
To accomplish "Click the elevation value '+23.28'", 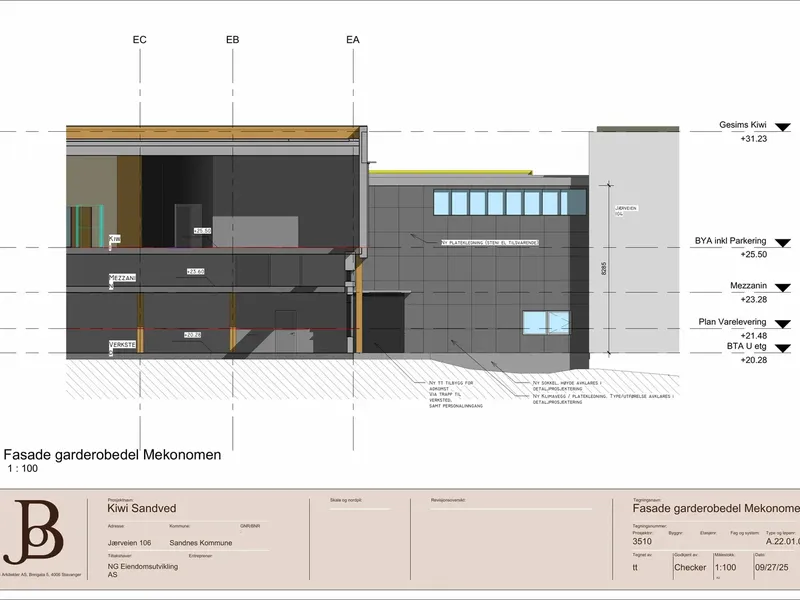I will point(754,299).
